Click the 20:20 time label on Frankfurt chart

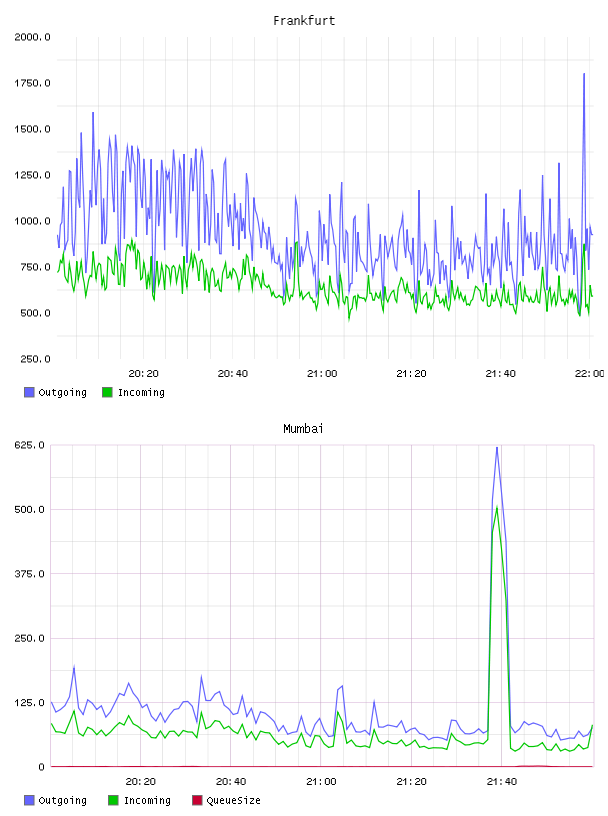[144, 374]
